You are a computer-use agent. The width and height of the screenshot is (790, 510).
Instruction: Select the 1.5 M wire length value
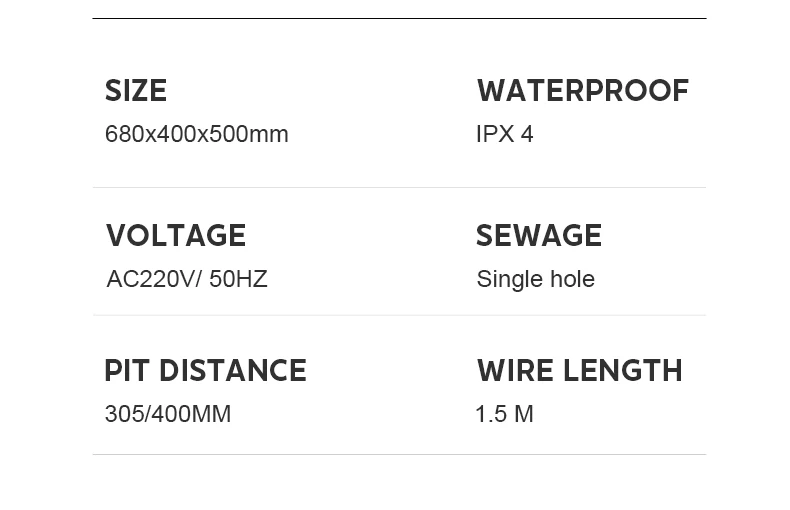pyautogui.click(x=504, y=414)
